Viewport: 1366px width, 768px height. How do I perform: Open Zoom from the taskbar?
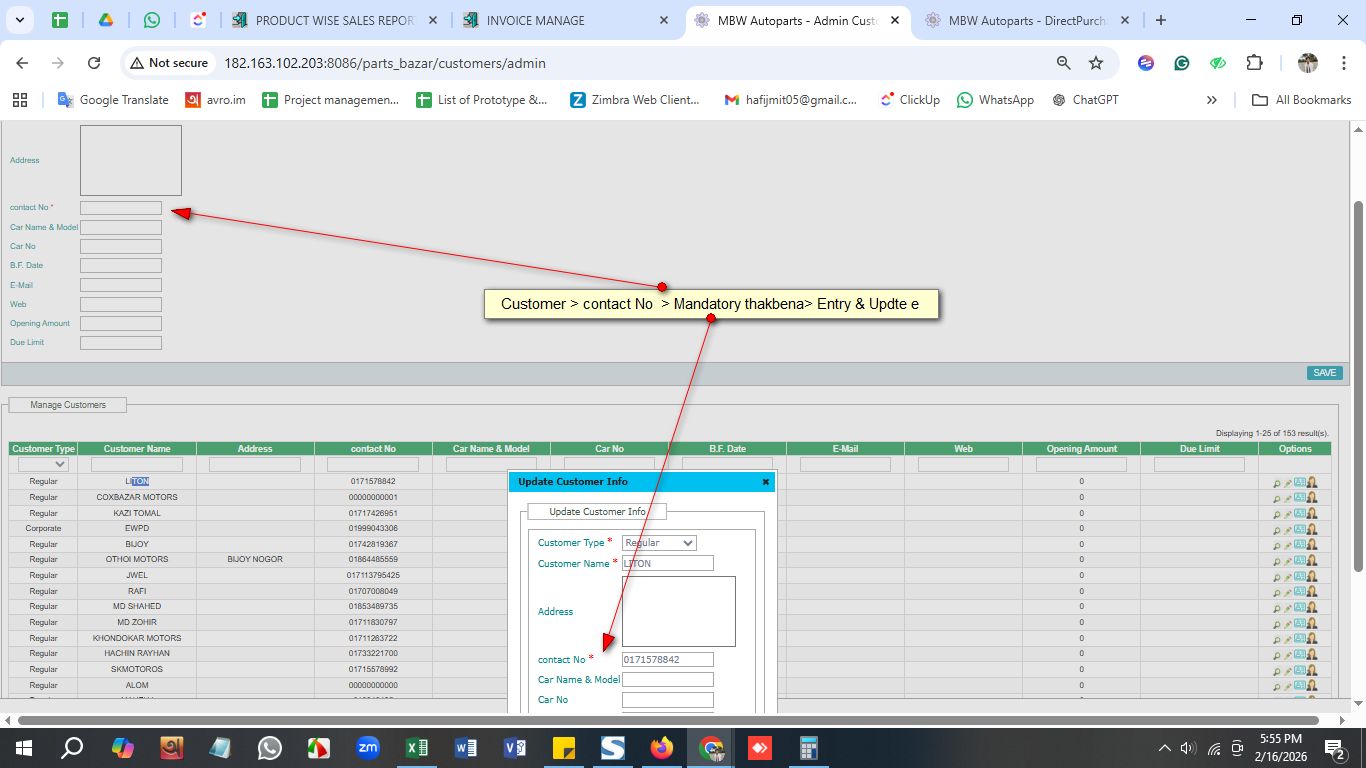point(368,748)
